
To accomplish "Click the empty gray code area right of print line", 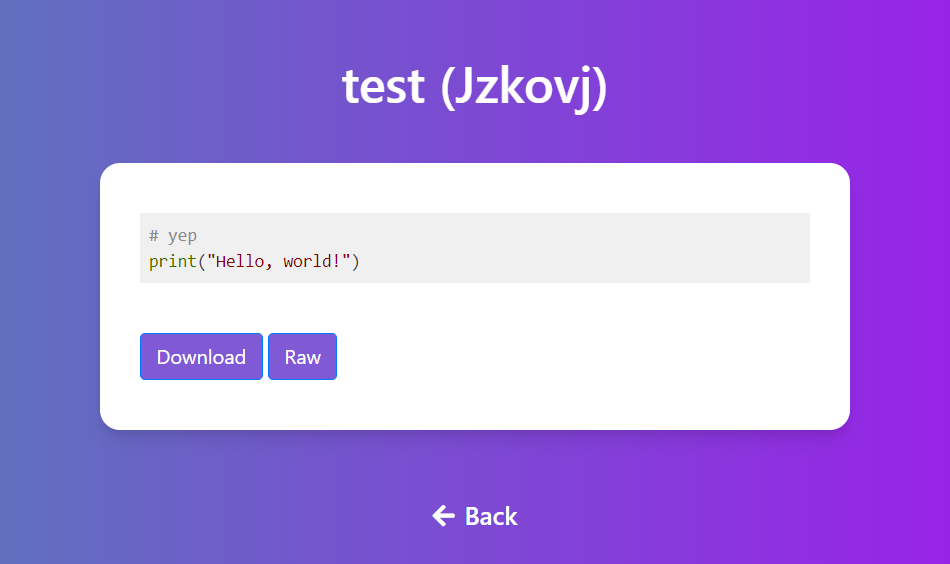I will 582,262.
